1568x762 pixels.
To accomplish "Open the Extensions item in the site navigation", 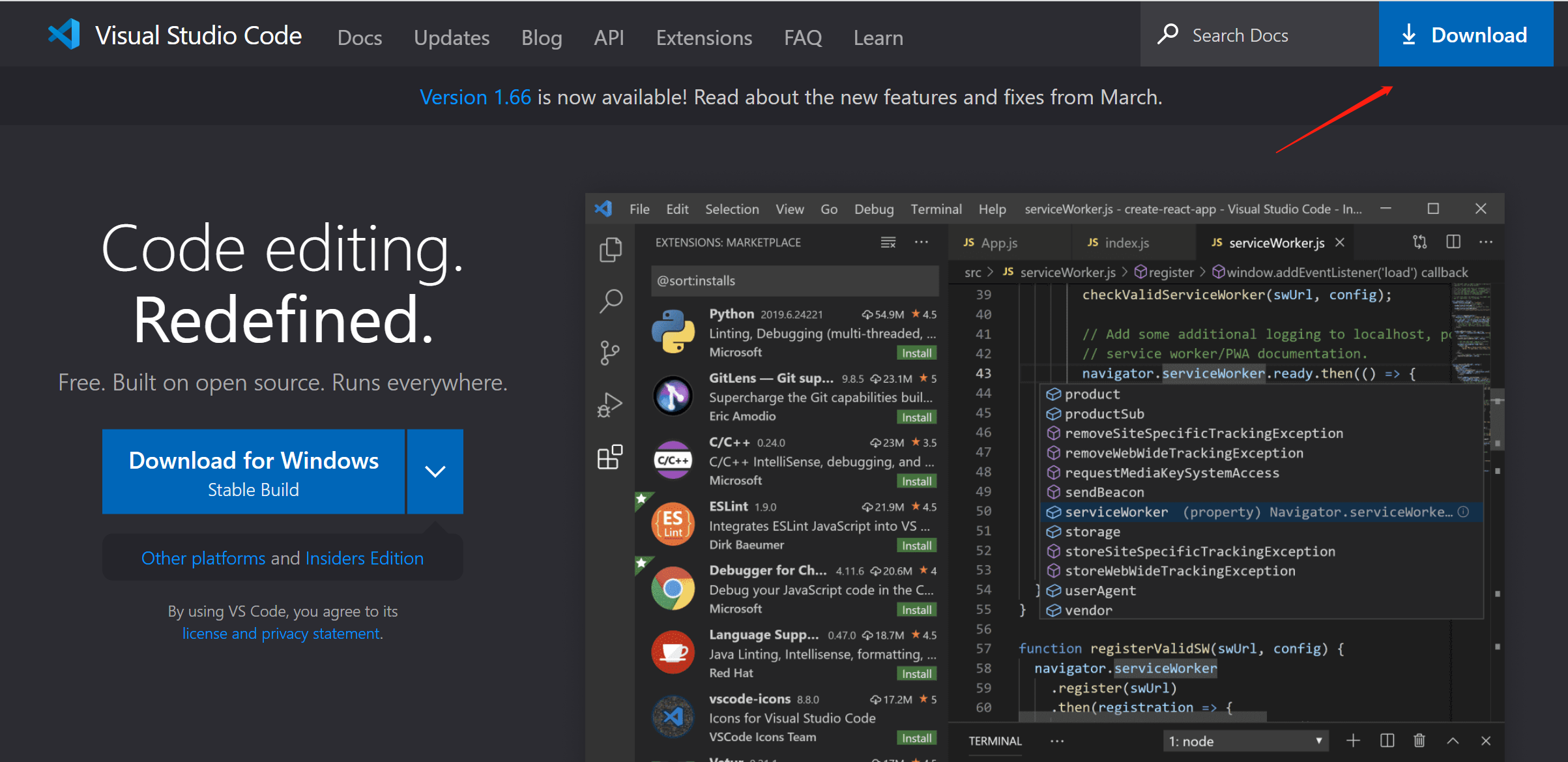I will [704, 38].
